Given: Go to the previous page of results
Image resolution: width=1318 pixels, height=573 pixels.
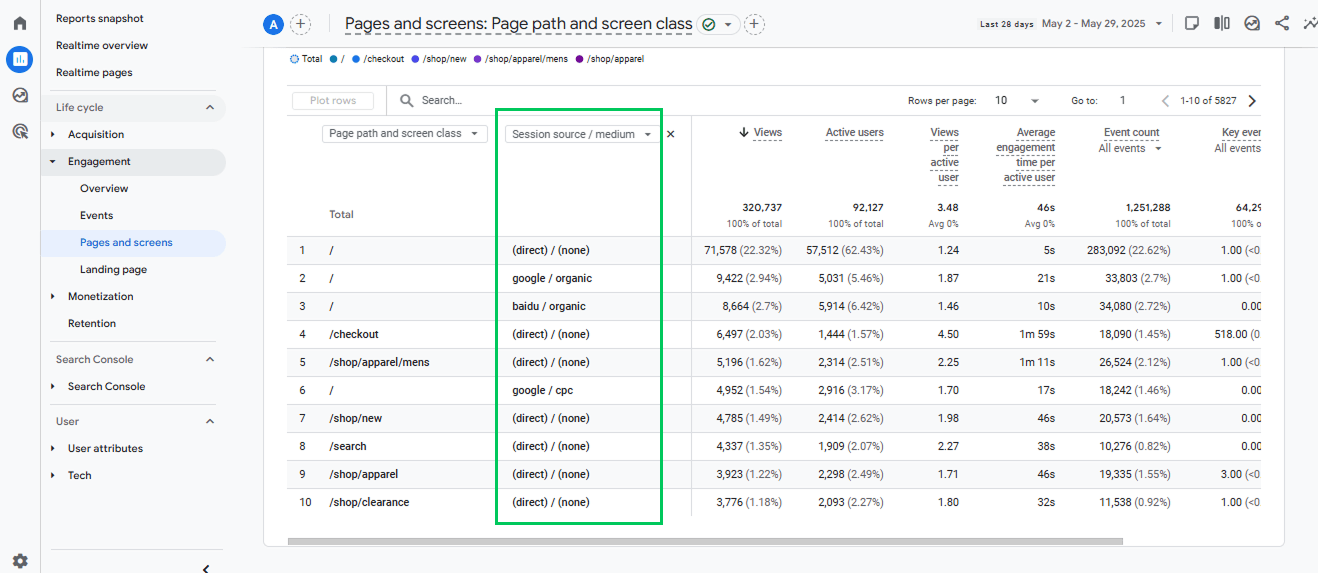Looking at the screenshot, I should click(x=1165, y=100).
